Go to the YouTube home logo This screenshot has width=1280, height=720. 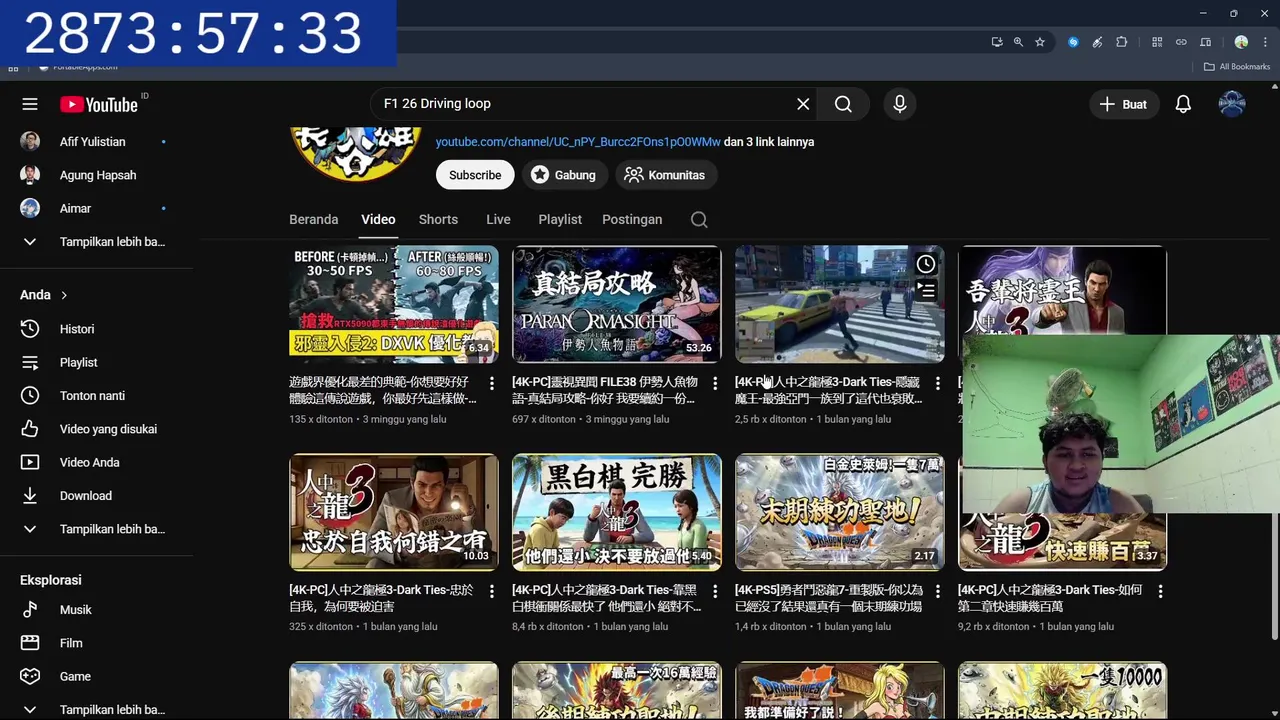point(99,104)
